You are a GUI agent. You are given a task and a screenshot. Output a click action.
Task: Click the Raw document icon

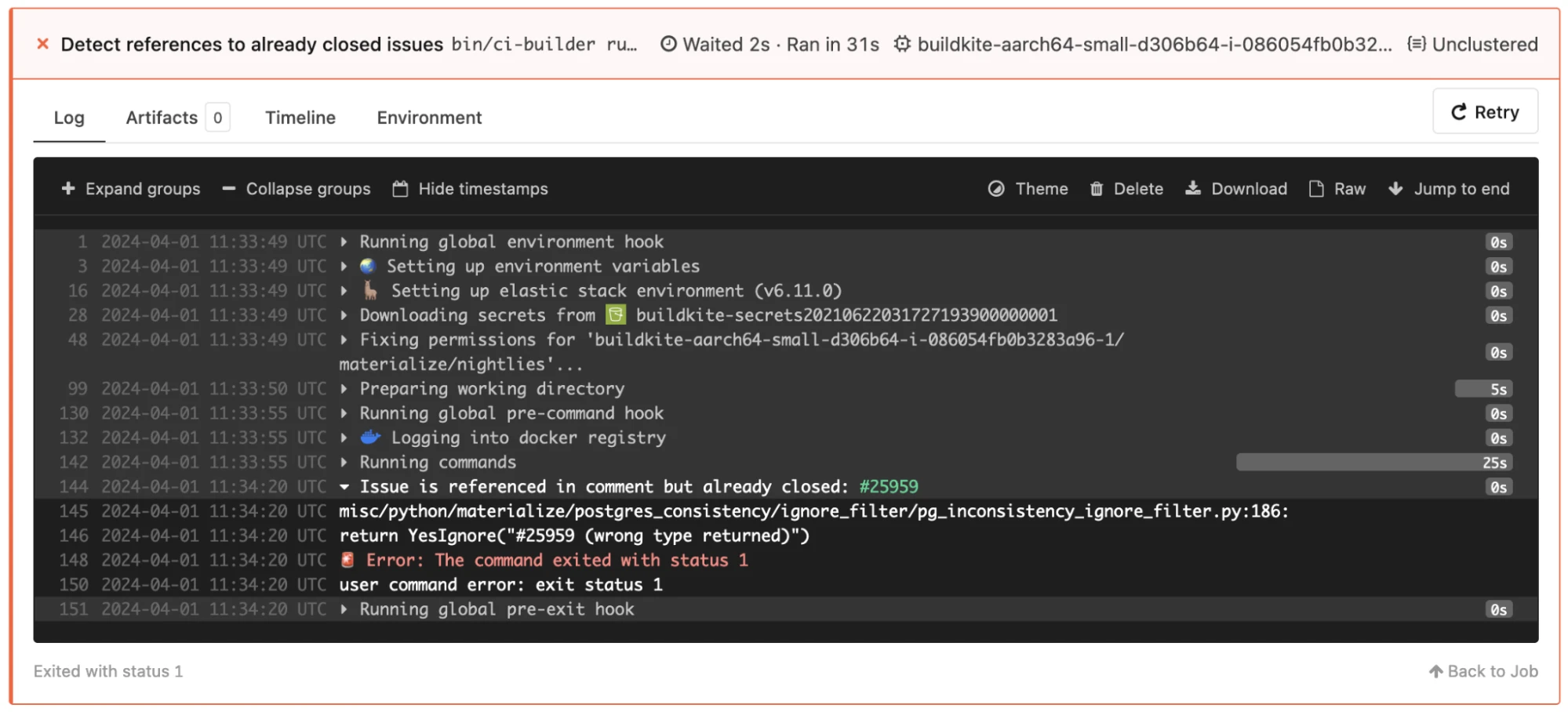point(1316,188)
